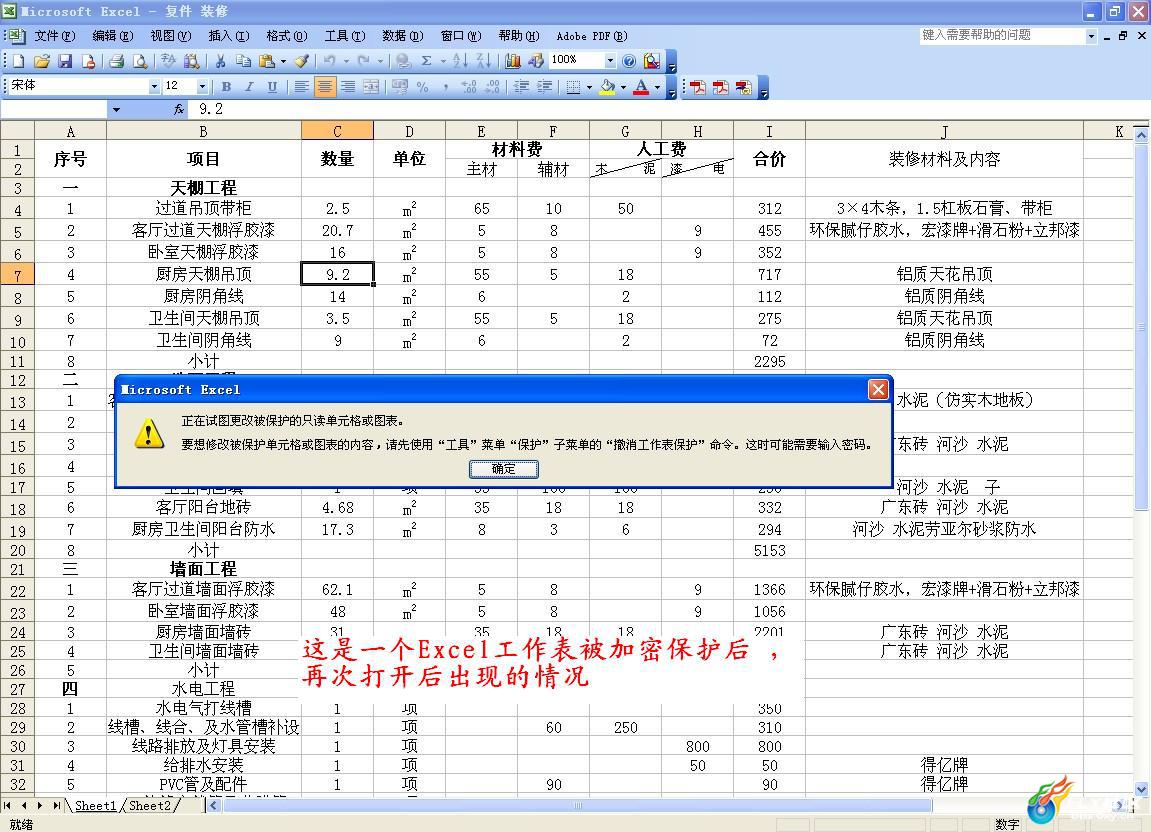Open the Adobe PDF(B) menu

592,36
